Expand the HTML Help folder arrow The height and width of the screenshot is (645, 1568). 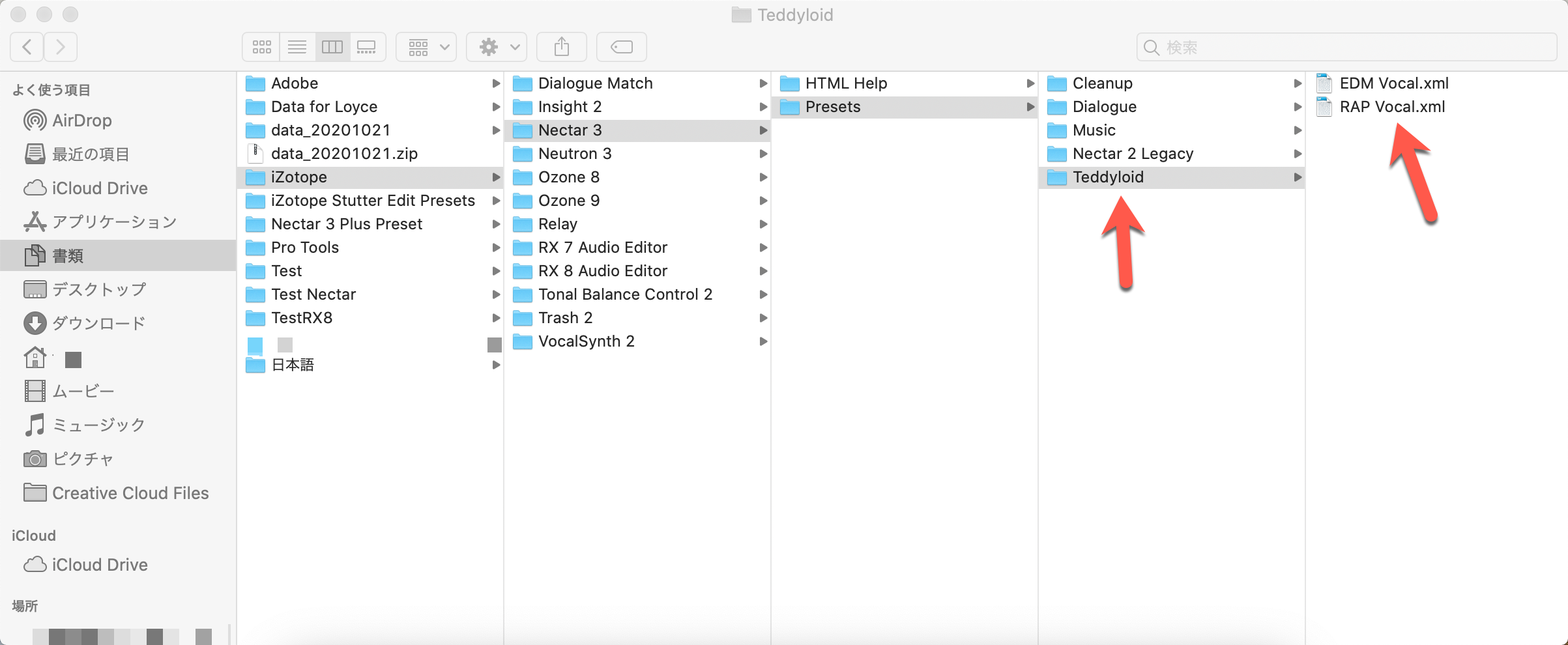(x=1030, y=83)
